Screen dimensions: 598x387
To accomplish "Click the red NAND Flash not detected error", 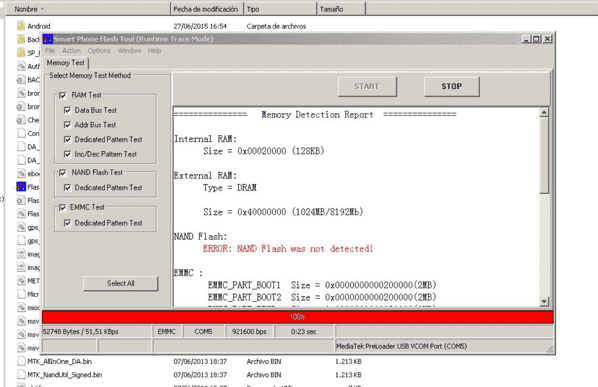I will coord(288,249).
